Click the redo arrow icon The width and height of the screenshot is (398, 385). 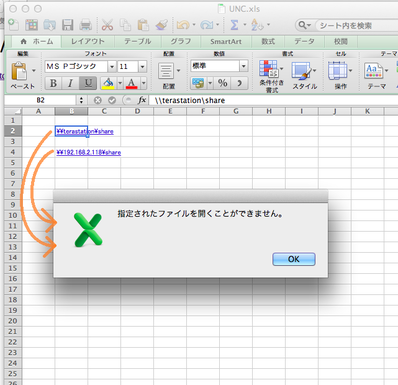(x=207, y=25)
